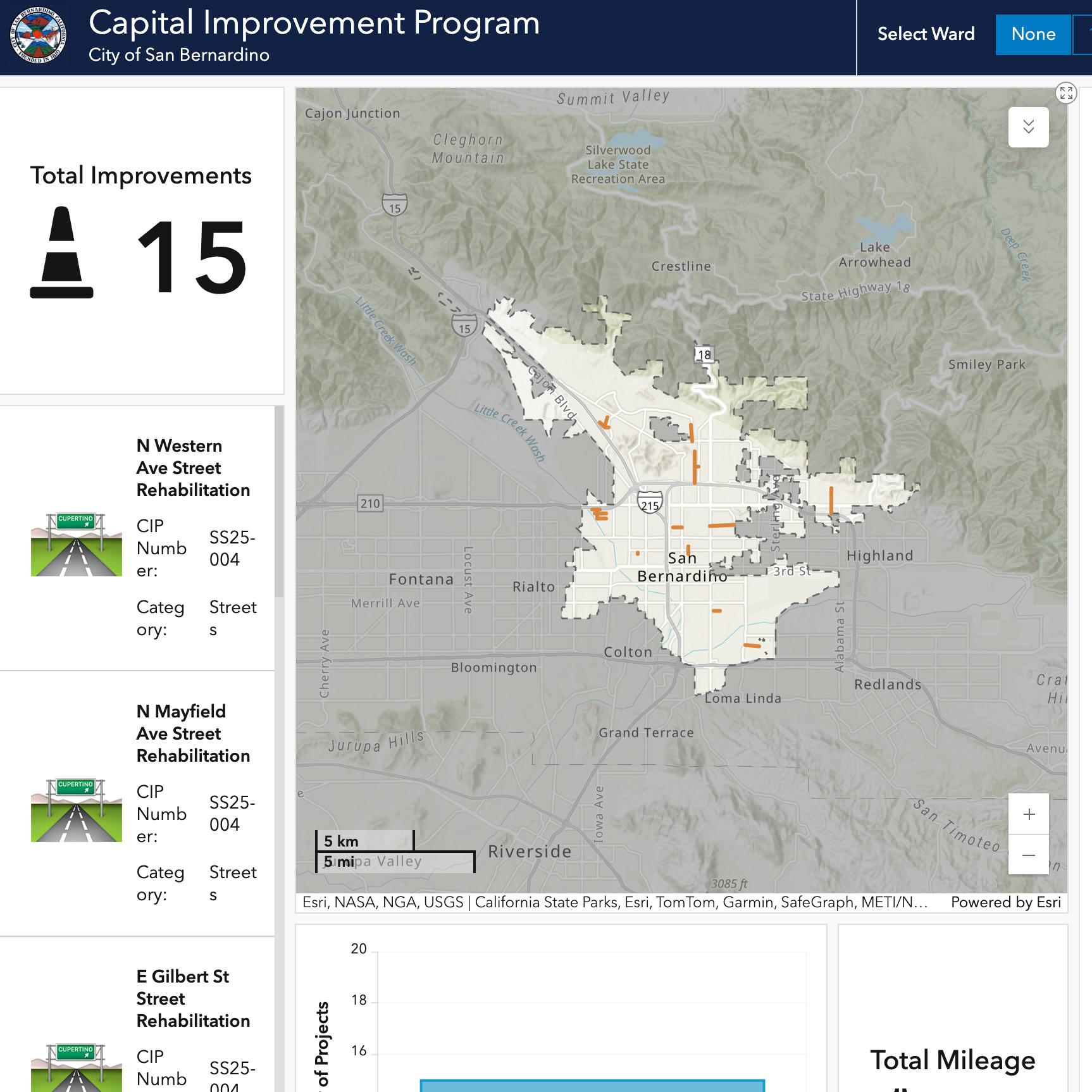Click the Select Ward label
Image resolution: width=1092 pixels, height=1092 pixels.
pos(926,34)
